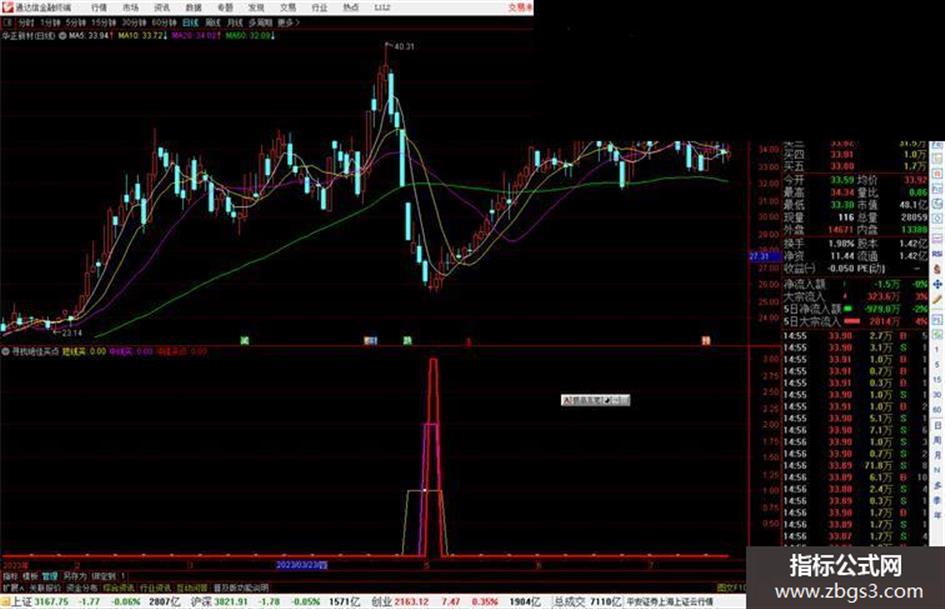Click the MA10 moving average label

[142, 36]
